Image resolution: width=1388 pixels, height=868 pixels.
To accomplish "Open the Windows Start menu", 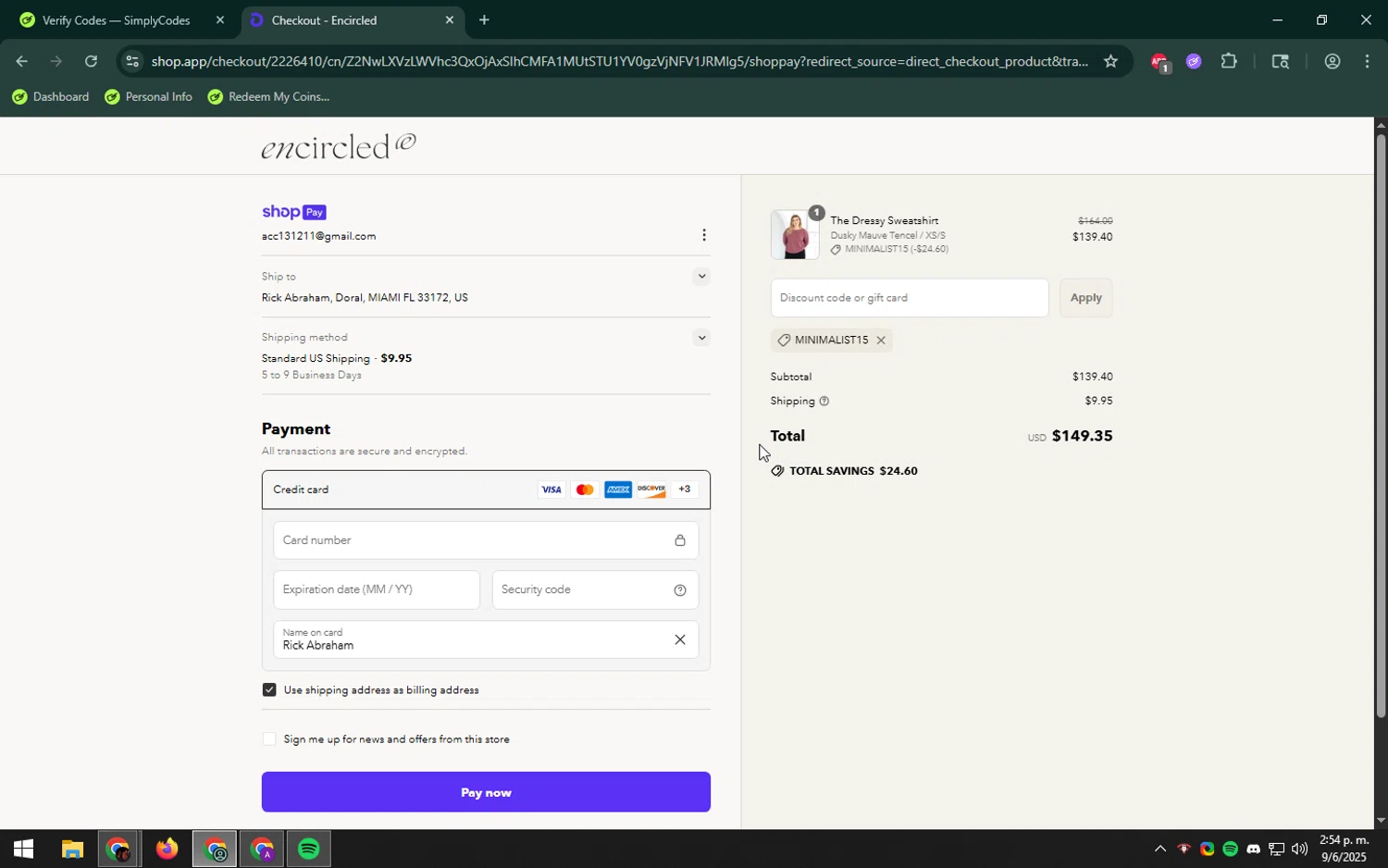I will 23,849.
